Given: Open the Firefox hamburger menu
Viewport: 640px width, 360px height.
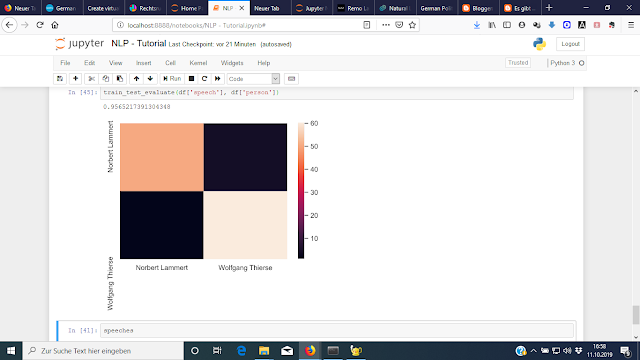Looking at the screenshot, I should point(631,25).
